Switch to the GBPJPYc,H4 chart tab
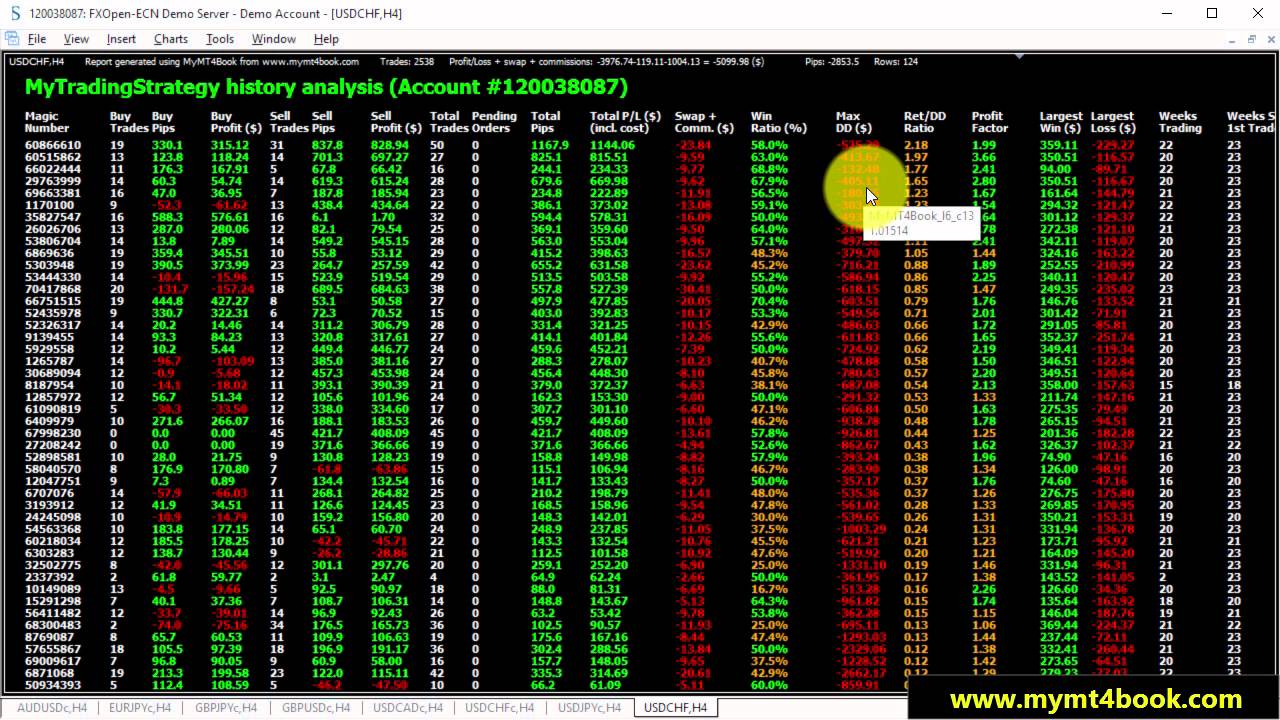 [x=225, y=708]
